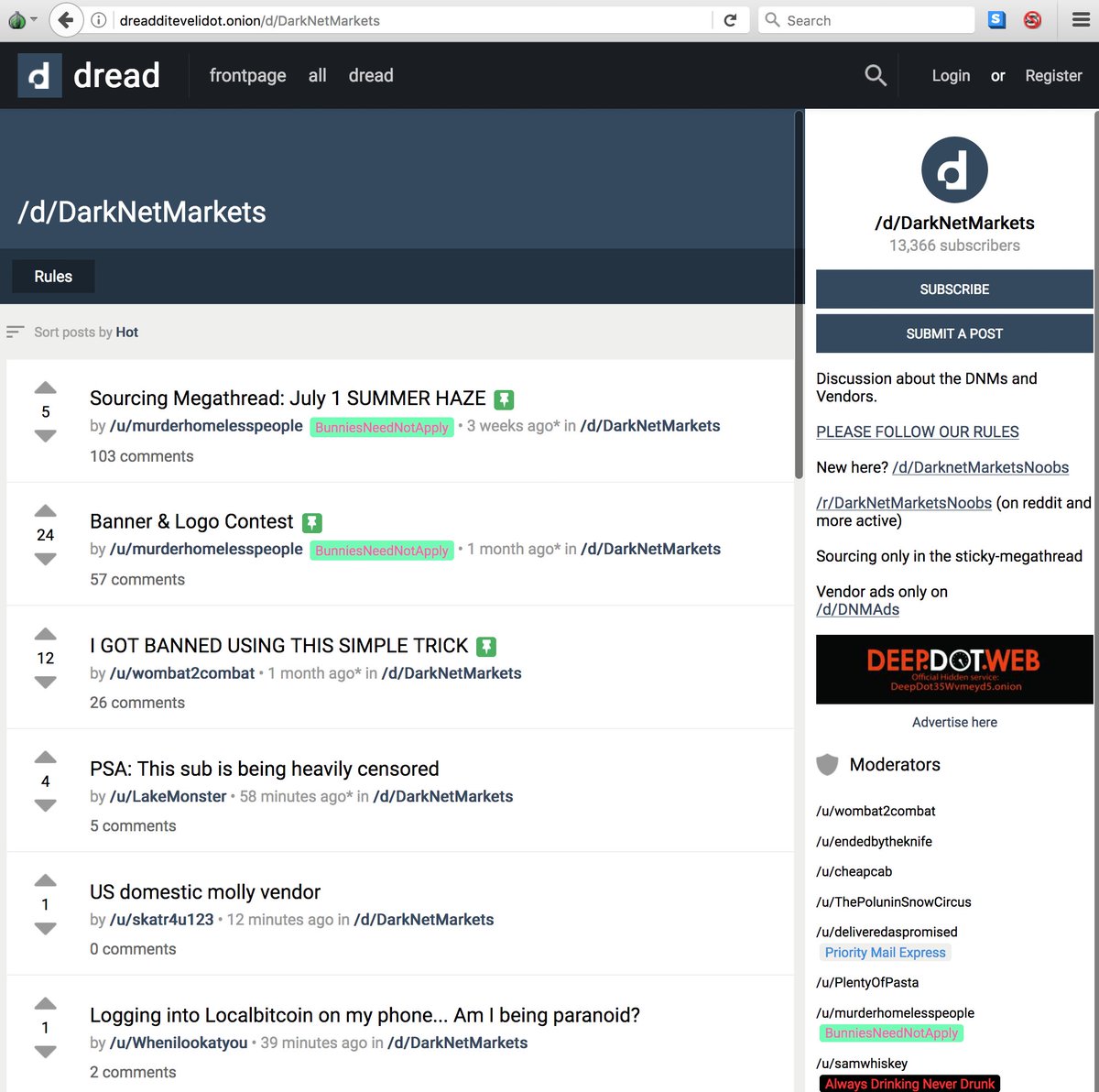
Task: Open the site search magnifier icon
Action: (876, 76)
